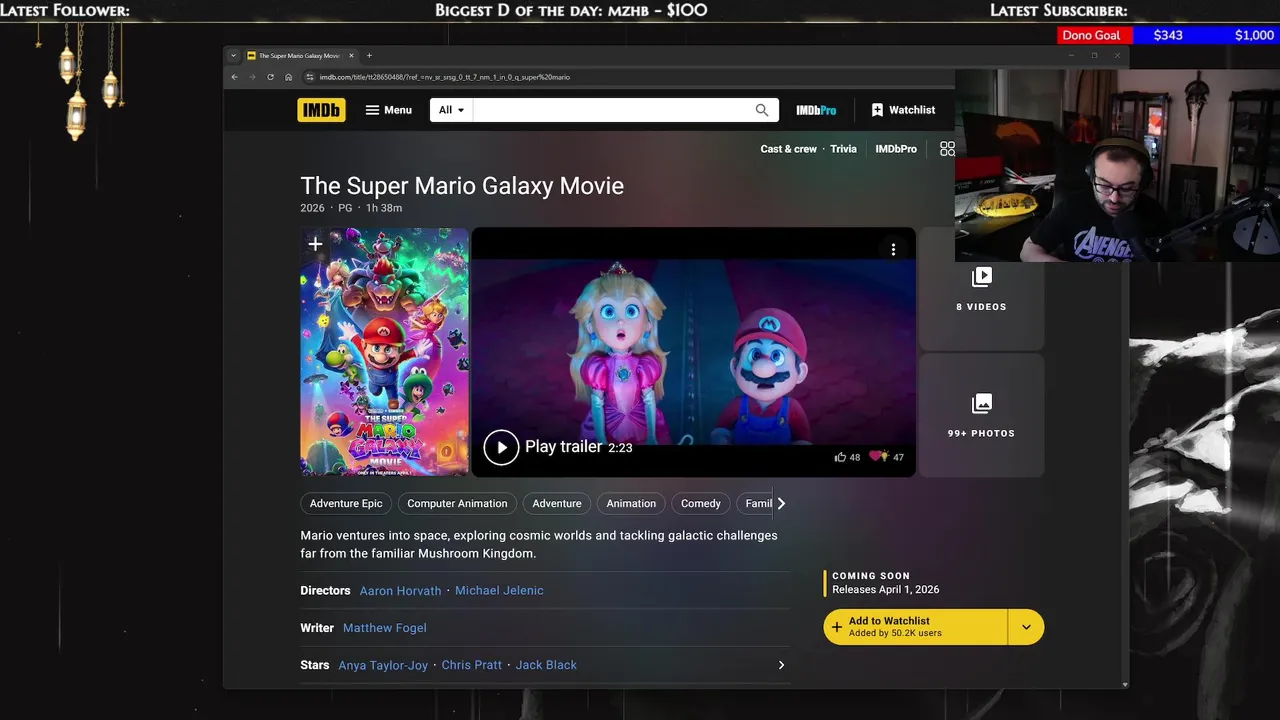Click the browser forward arrow
Screen dimensions: 1280x720
point(252,77)
